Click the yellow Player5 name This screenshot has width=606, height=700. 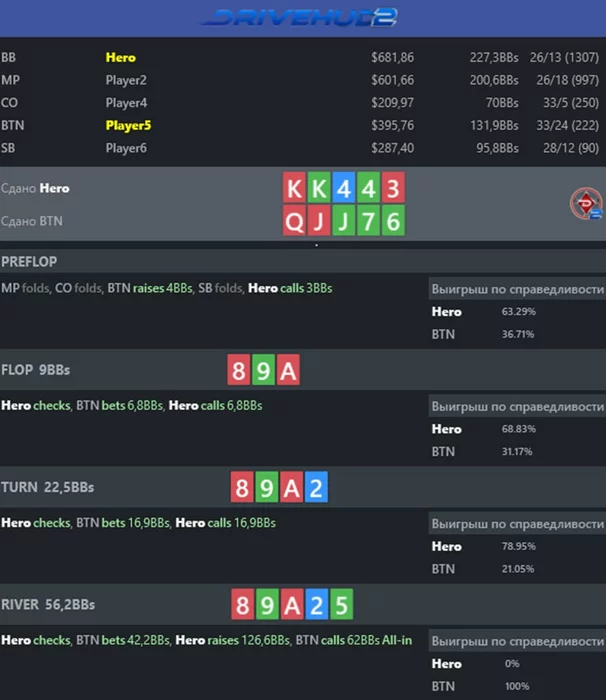[x=128, y=125]
